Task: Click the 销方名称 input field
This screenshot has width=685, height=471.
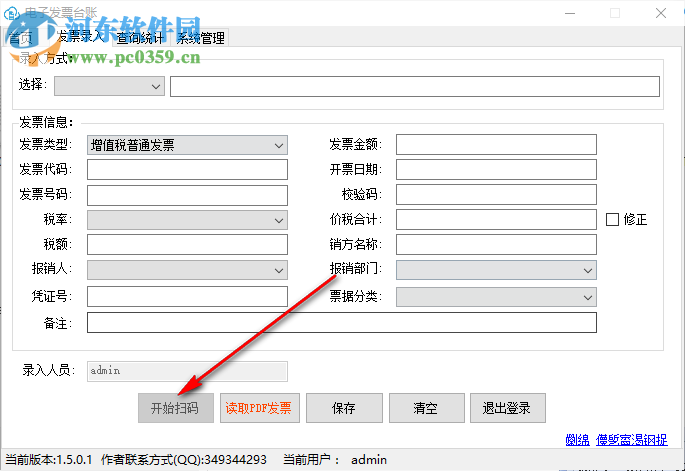Action: [x=496, y=245]
